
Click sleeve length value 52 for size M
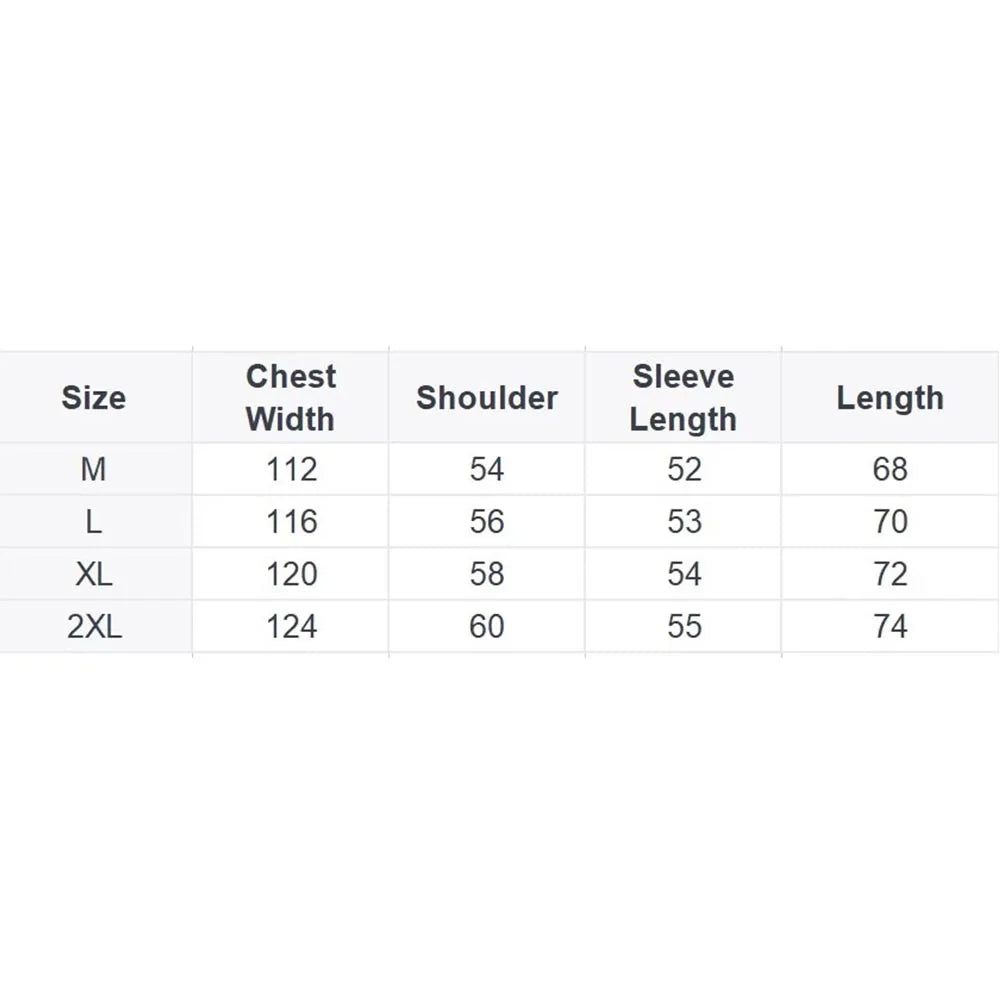pyautogui.click(x=684, y=469)
